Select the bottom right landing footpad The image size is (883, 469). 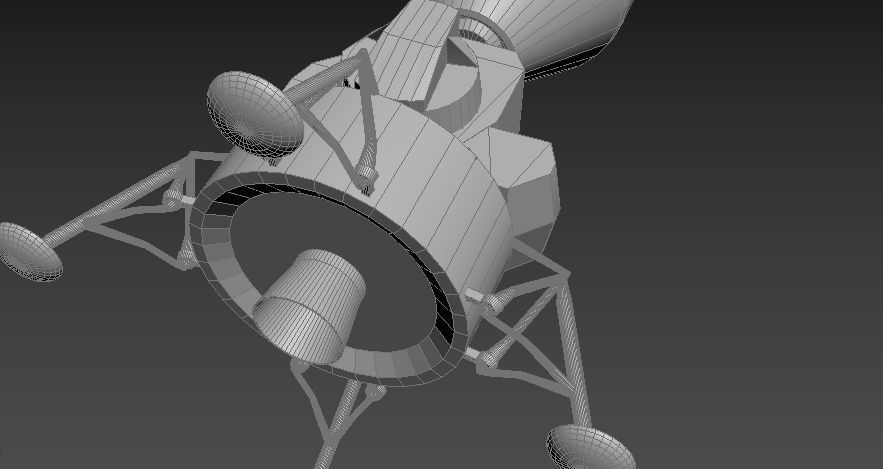pos(590,448)
